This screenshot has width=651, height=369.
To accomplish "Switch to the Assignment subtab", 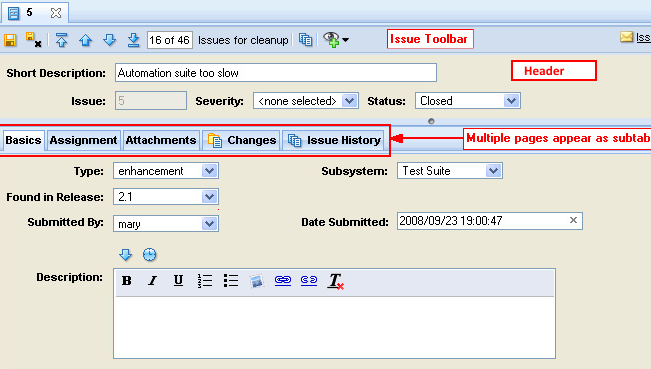I will pyautogui.click(x=83, y=140).
